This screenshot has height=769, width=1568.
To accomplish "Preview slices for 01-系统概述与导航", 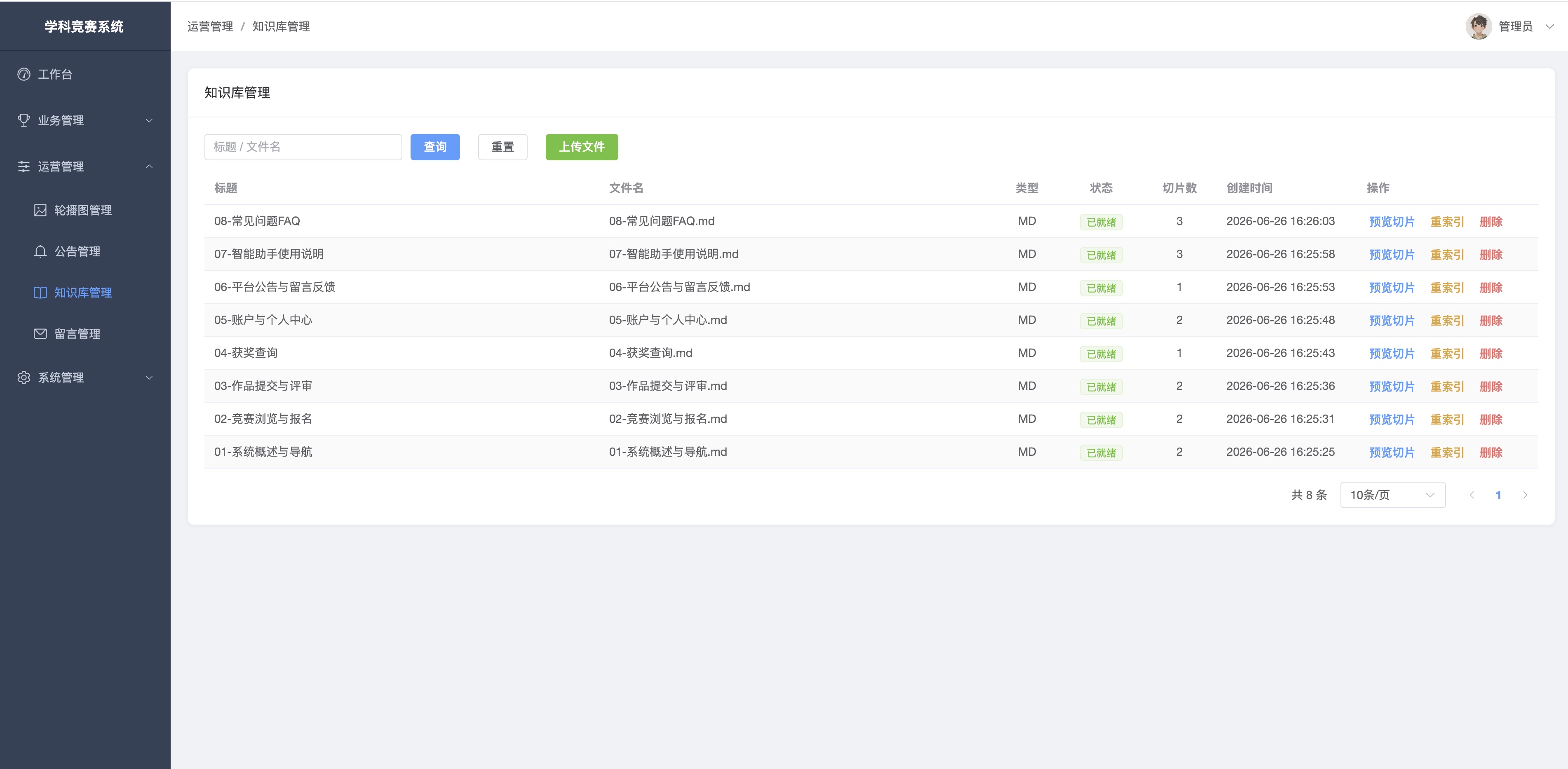I will pyautogui.click(x=1392, y=452).
